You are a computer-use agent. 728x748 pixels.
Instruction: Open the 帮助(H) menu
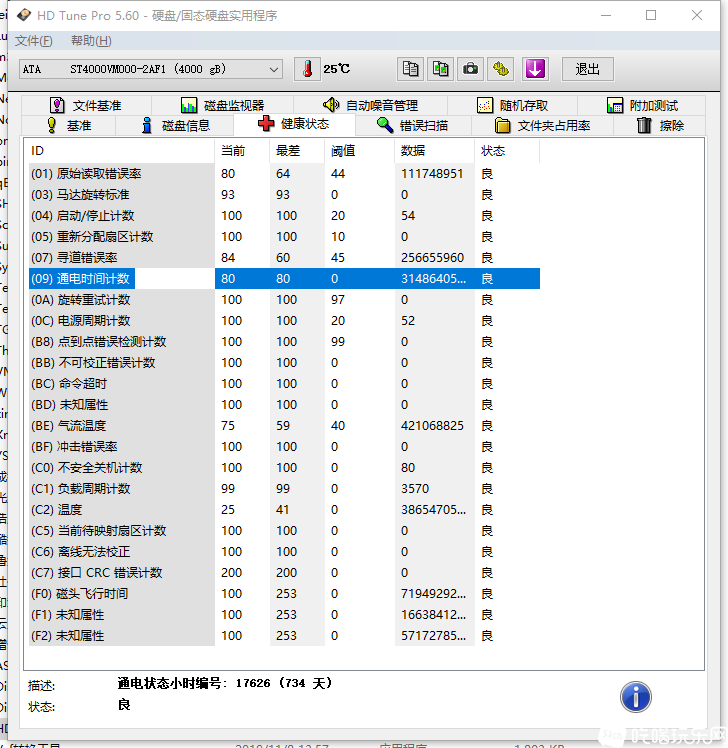[91, 41]
